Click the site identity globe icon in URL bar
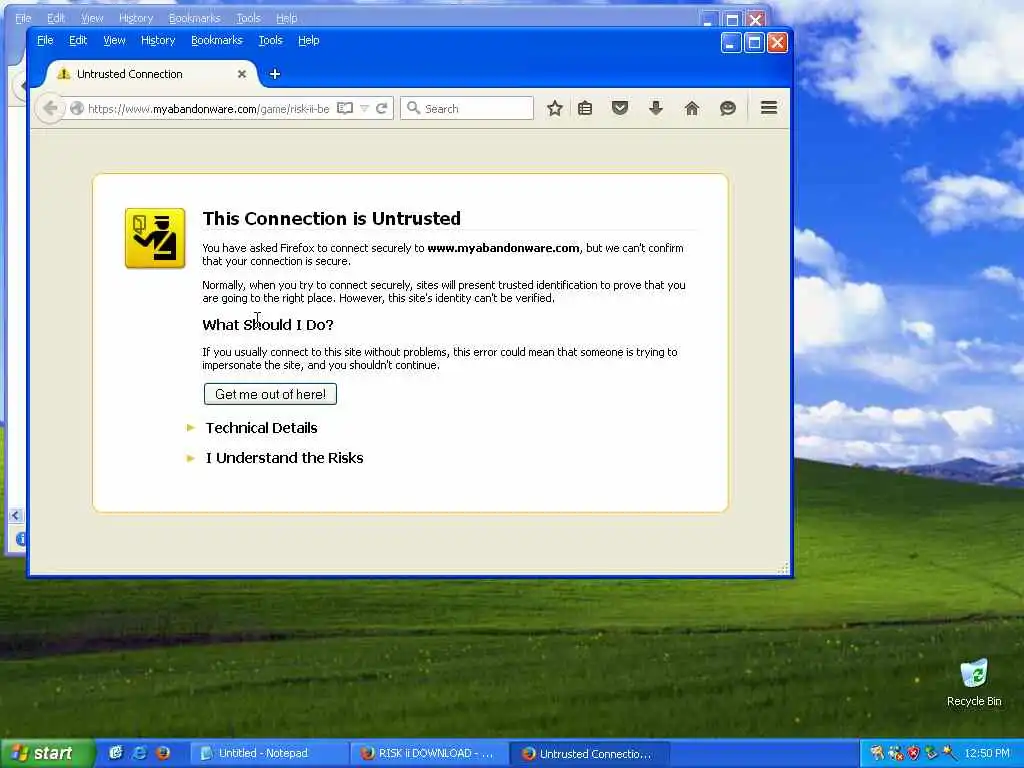 (x=76, y=108)
